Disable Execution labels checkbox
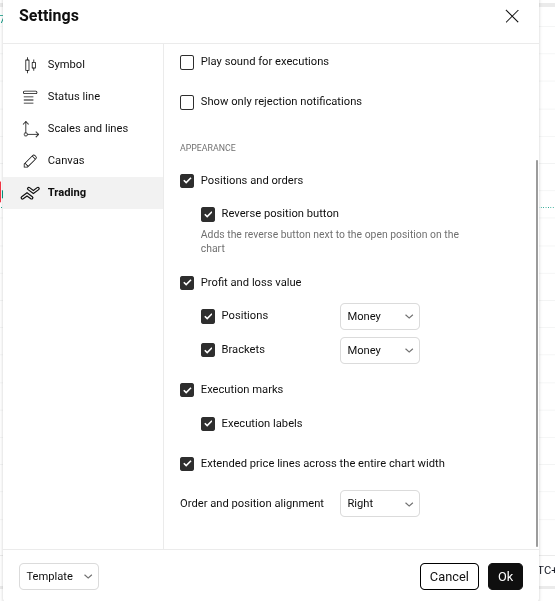Screen dimensions: 555x601 (208, 424)
